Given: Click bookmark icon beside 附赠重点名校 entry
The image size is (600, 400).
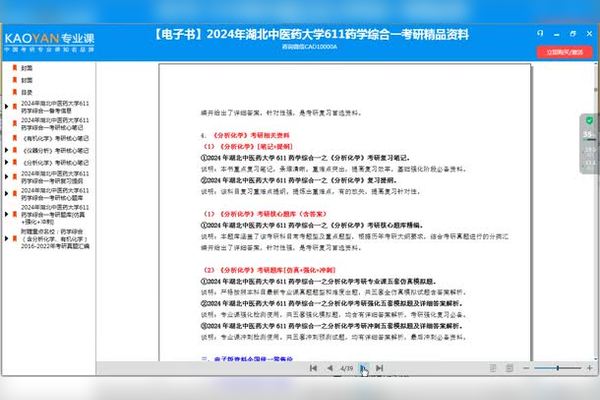Looking at the screenshot, I should pos(15,238).
